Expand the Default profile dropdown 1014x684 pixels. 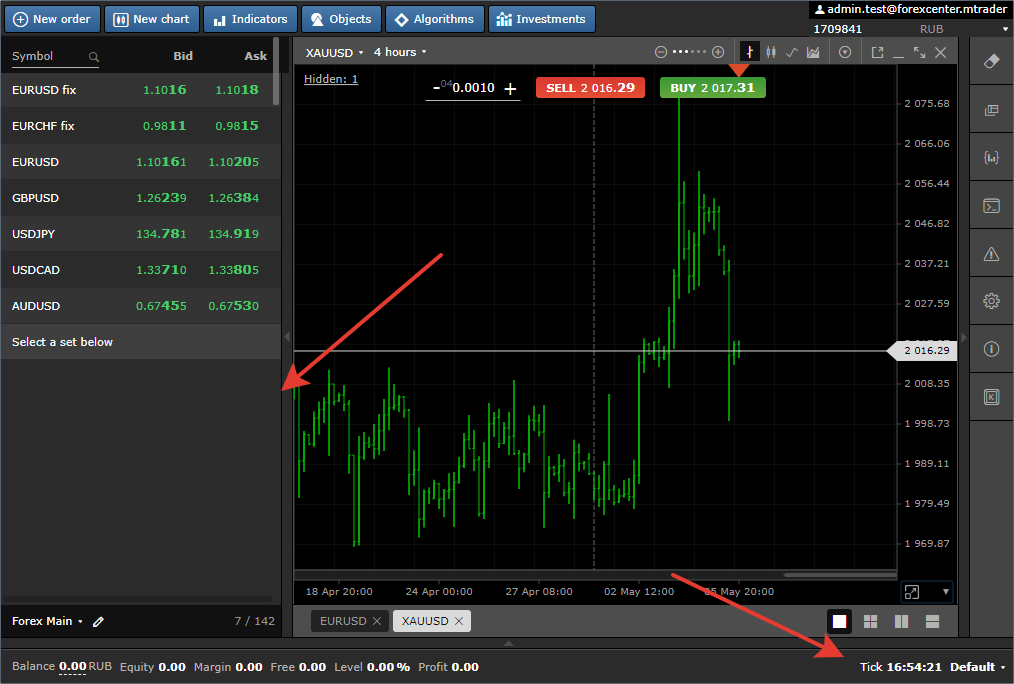pyautogui.click(x=977, y=667)
